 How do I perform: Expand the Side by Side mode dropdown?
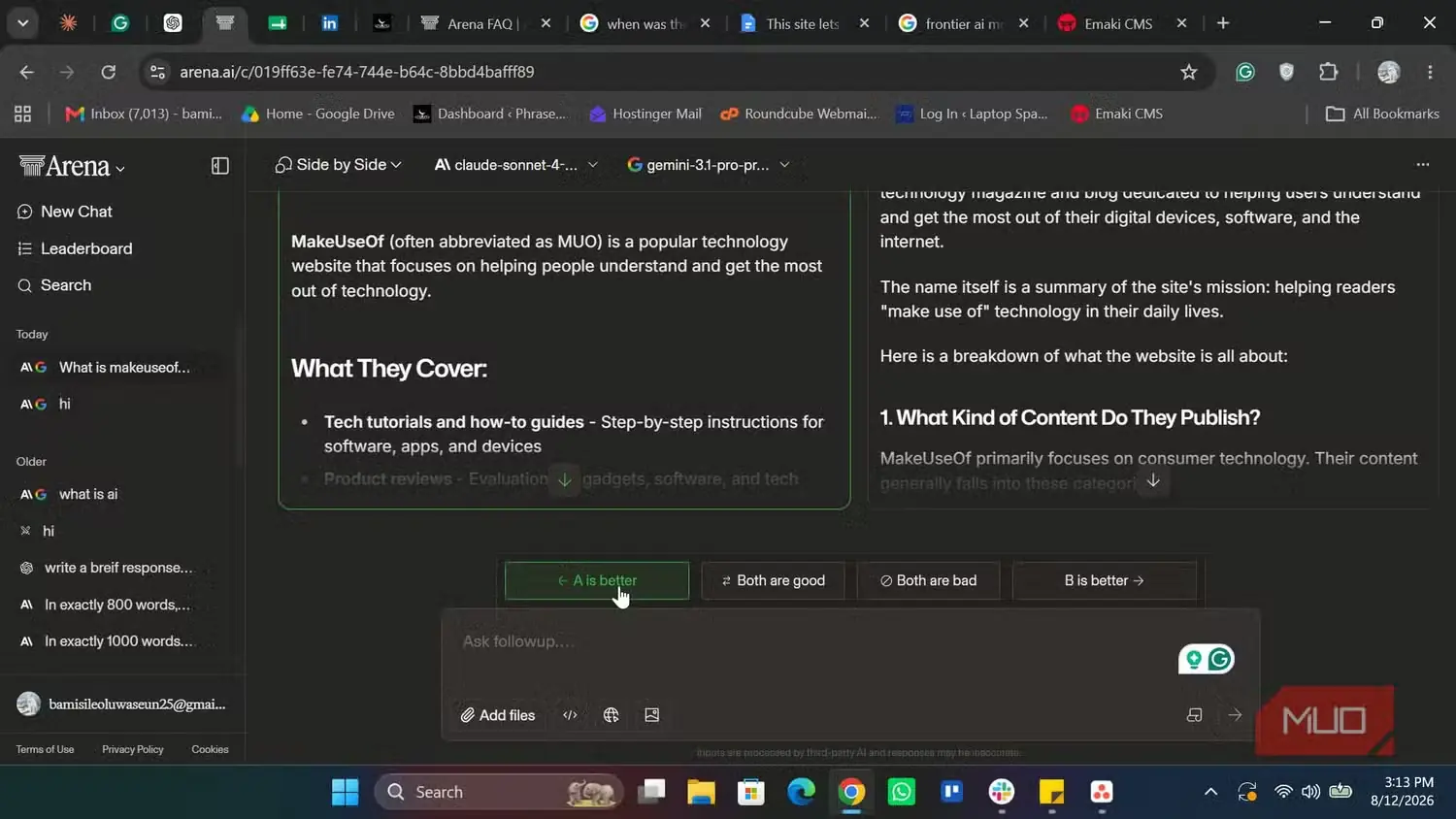(x=338, y=165)
